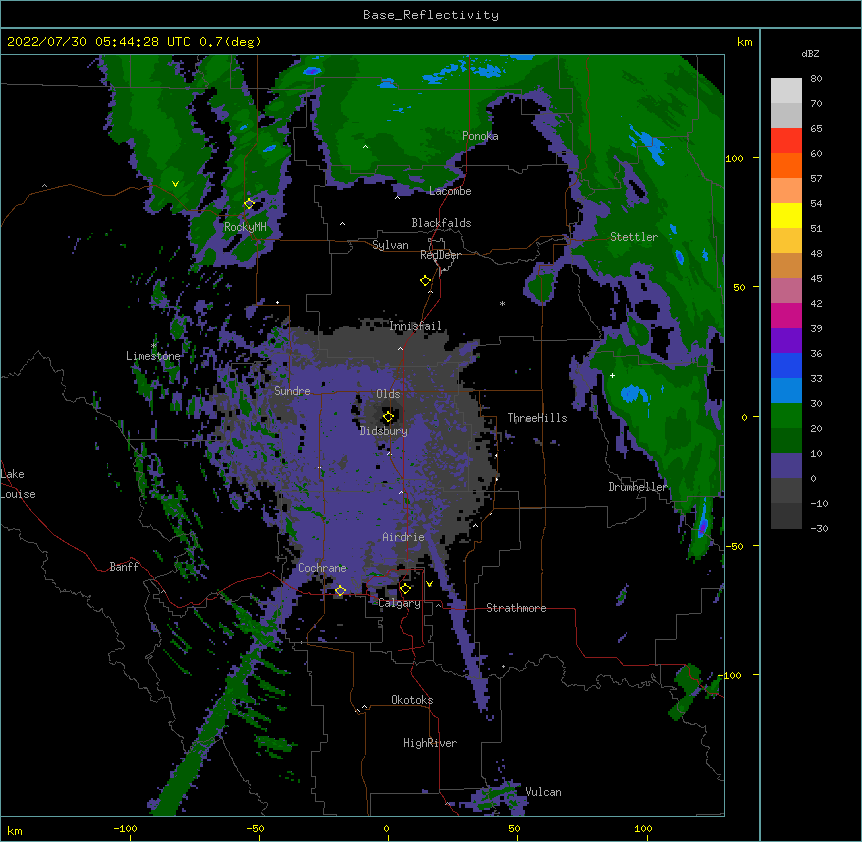Pick the red 65 dBZ legend swatch
Viewport: 862px width, 842px height.
[786, 140]
